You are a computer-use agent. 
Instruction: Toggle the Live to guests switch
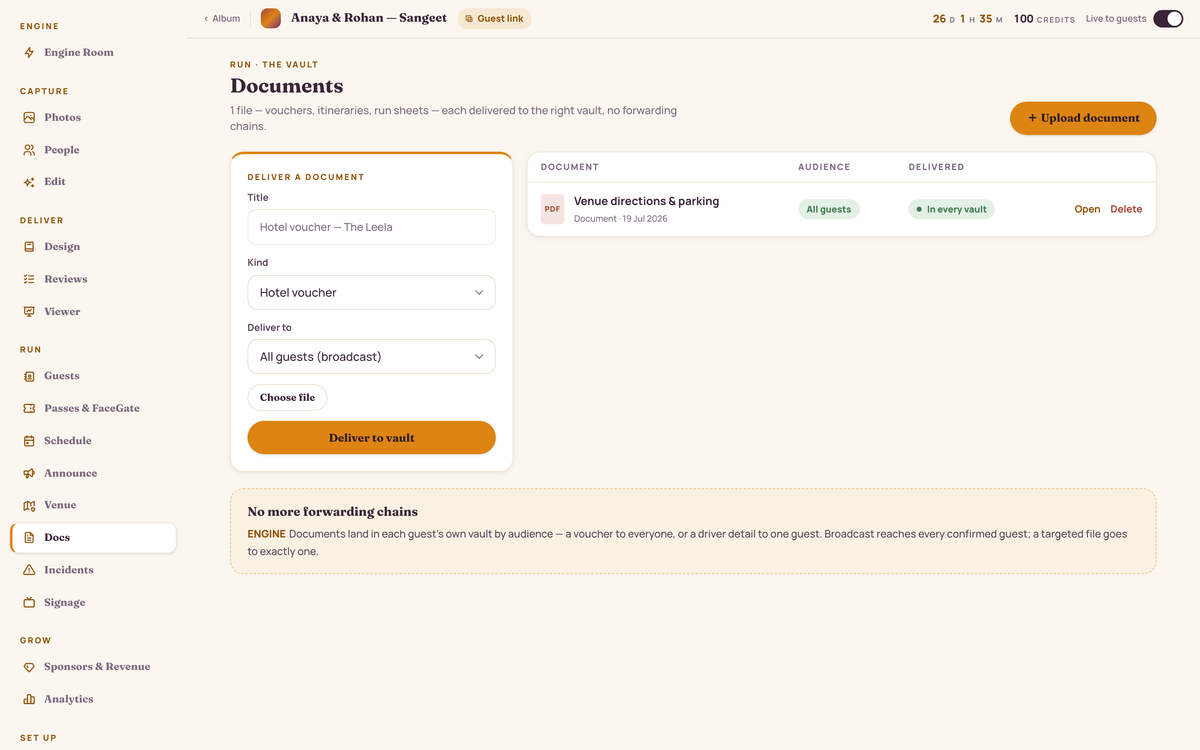[x=1168, y=19]
